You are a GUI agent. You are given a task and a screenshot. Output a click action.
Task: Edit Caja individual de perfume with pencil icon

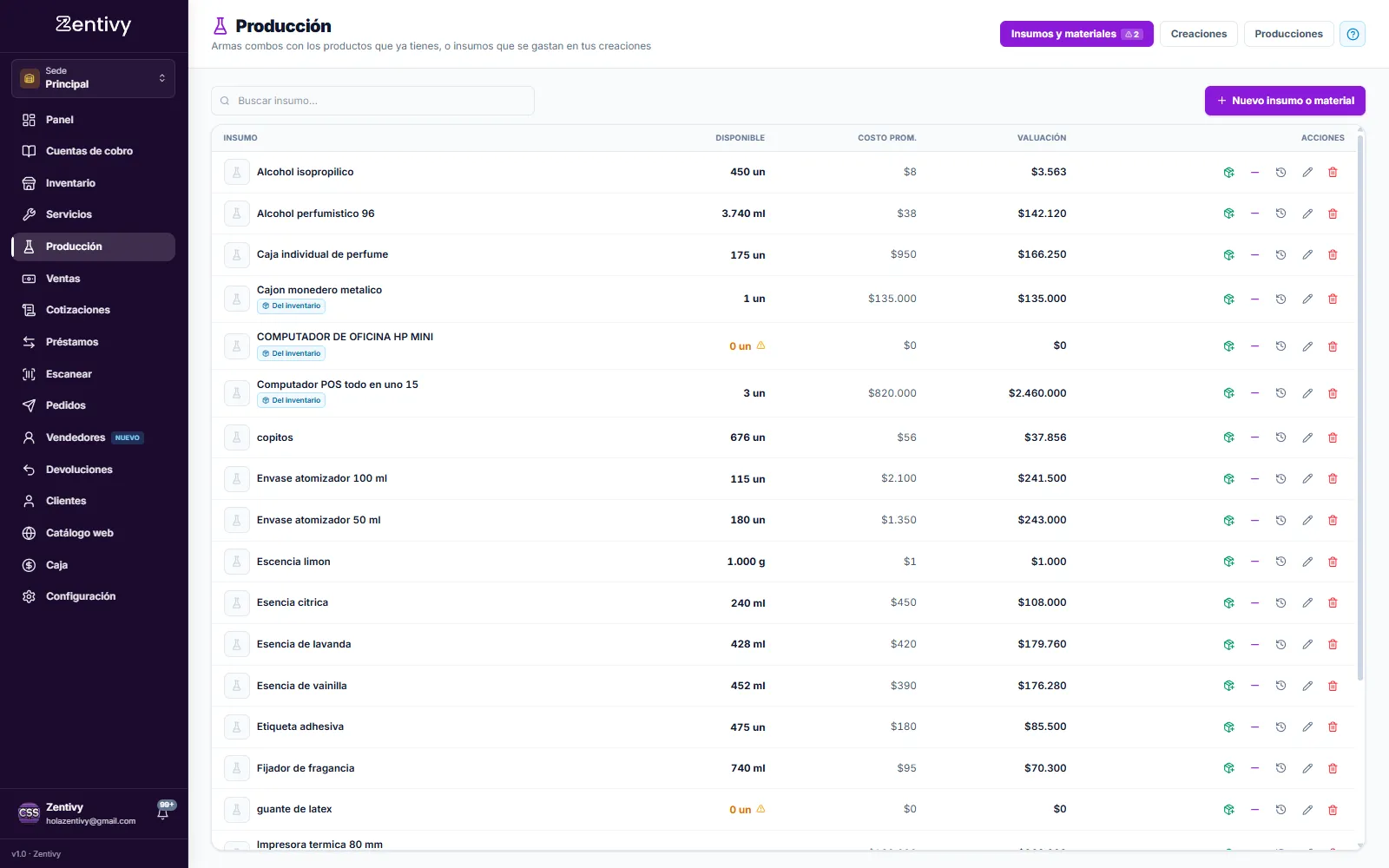[x=1307, y=254]
